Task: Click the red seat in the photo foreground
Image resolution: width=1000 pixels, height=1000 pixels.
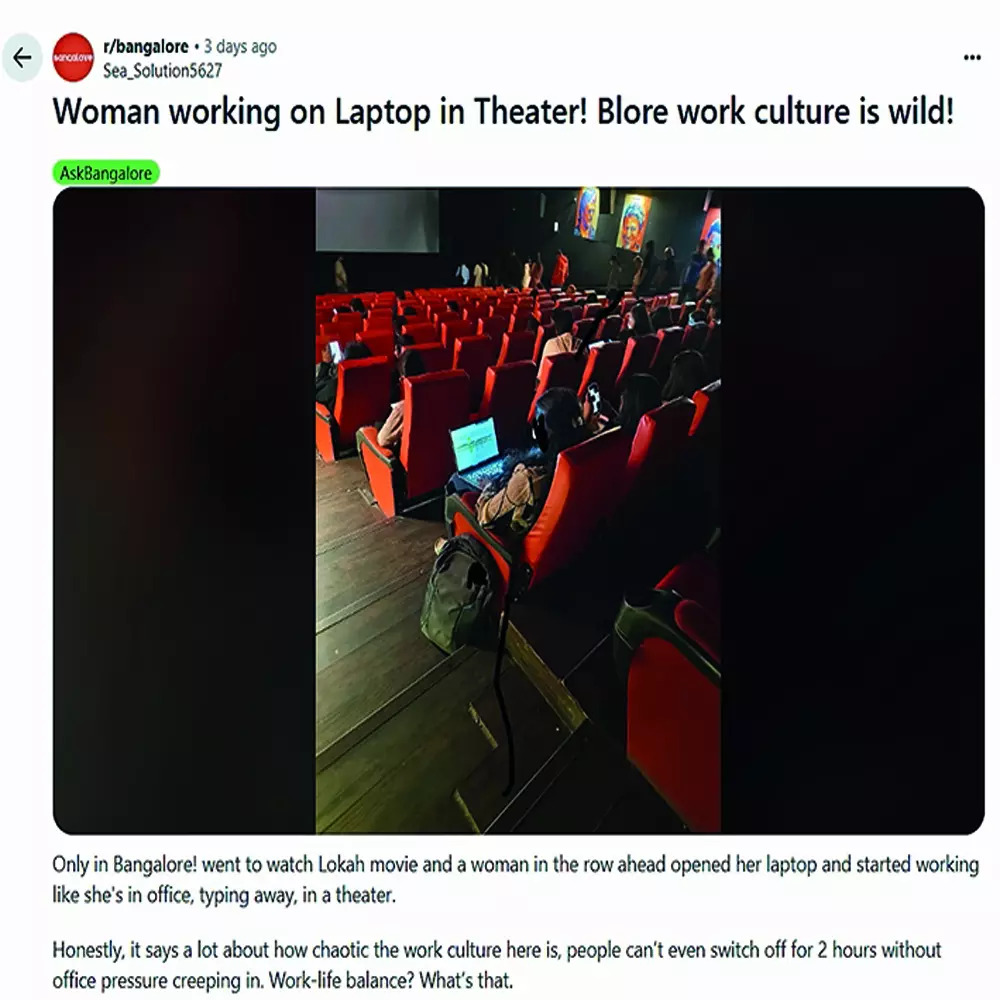Action: tap(671, 695)
